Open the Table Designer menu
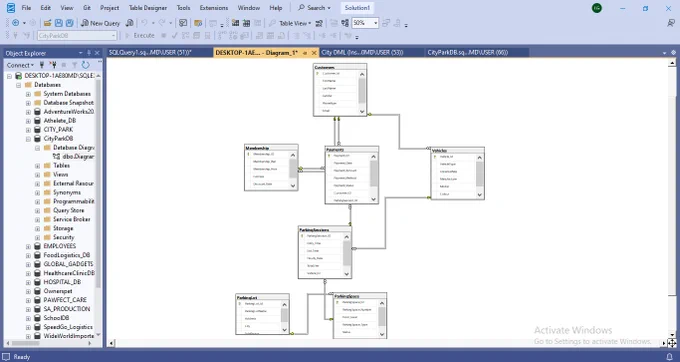The height and width of the screenshot is (362, 680). pos(148,8)
